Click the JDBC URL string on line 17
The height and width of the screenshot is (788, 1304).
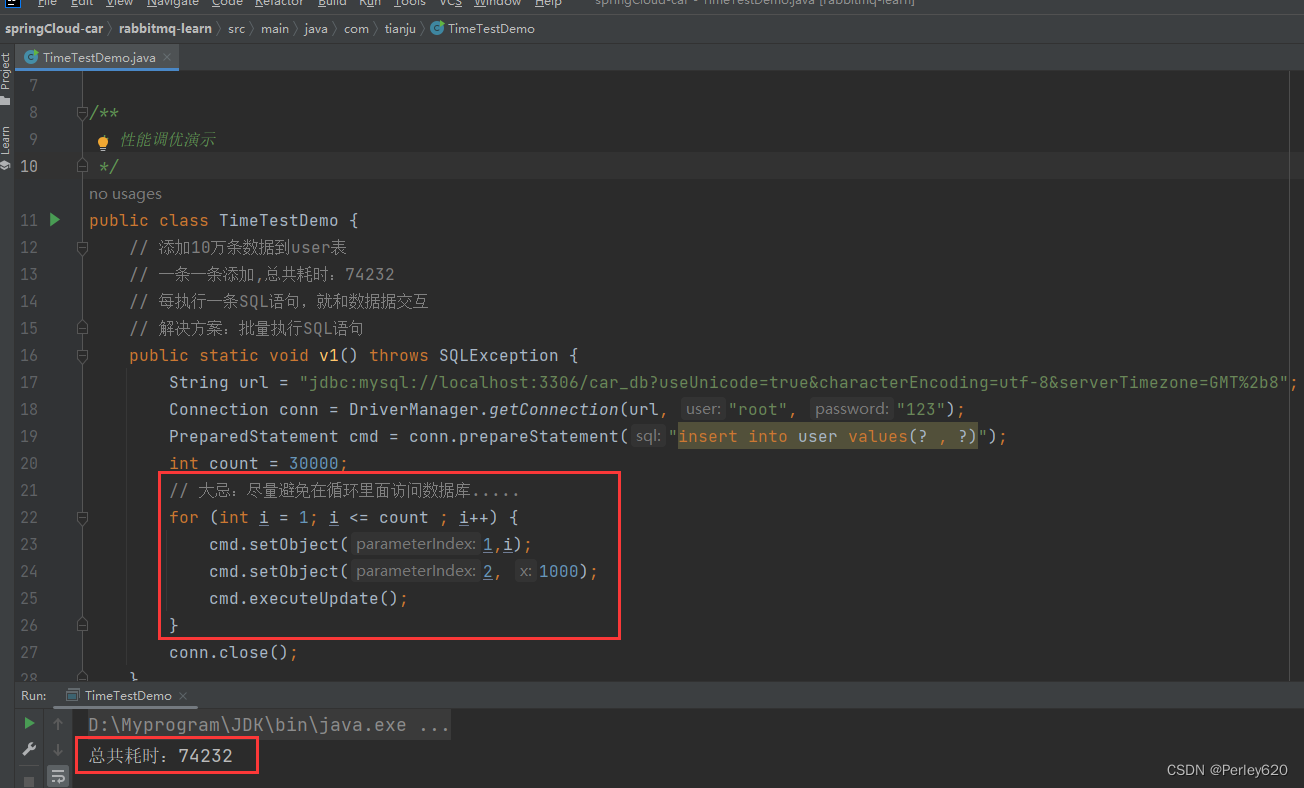point(793,382)
